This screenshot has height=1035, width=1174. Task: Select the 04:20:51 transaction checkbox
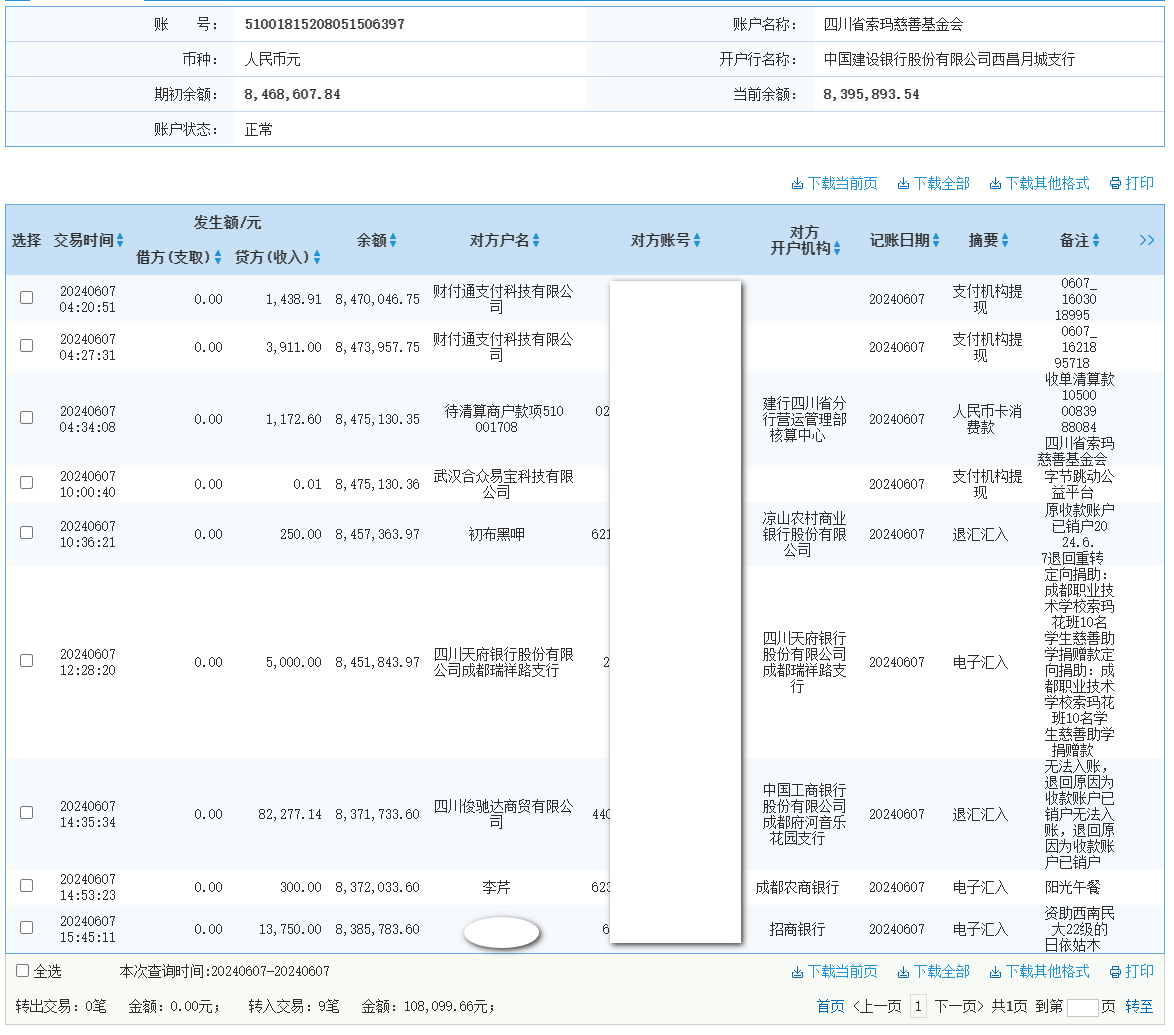click(26, 297)
